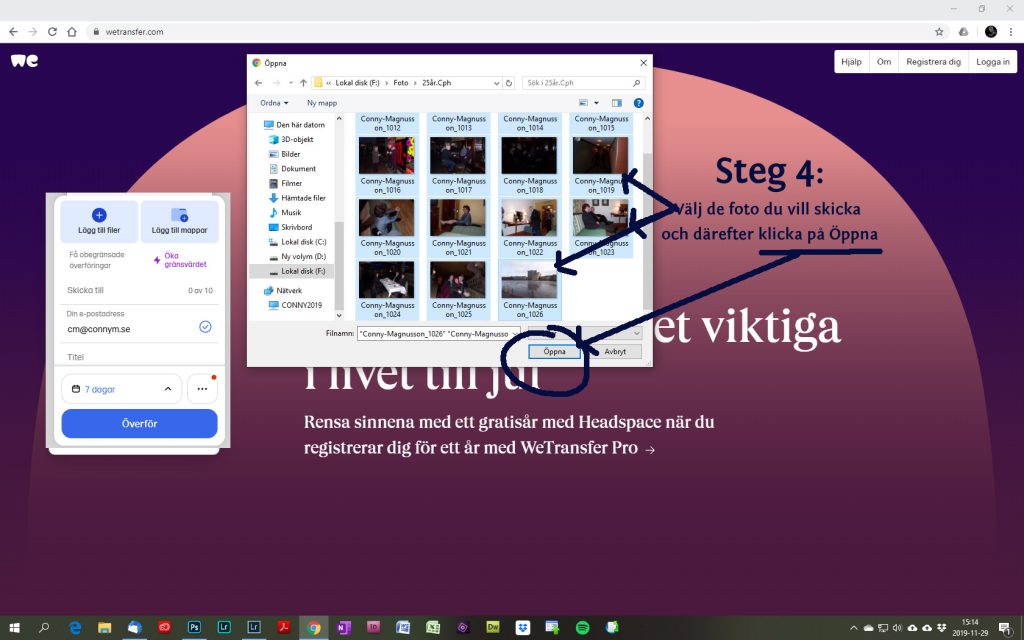Screen dimensions: 1024x640
Task: Click the WeTransfer logo
Action: [x=25, y=61]
